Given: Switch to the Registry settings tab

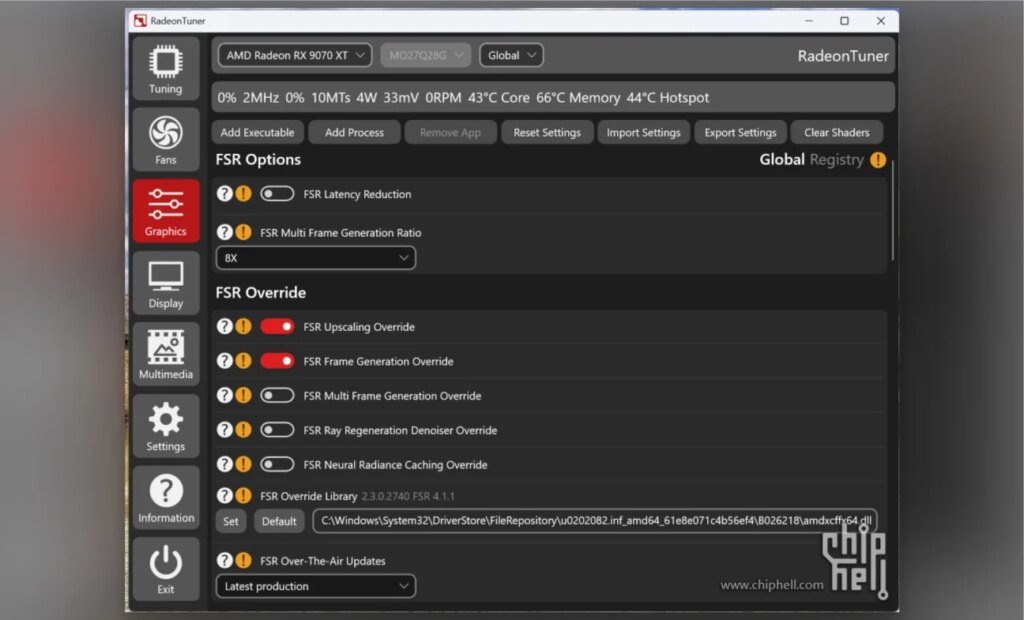Looking at the screenshot, I should tap(837, 159).
